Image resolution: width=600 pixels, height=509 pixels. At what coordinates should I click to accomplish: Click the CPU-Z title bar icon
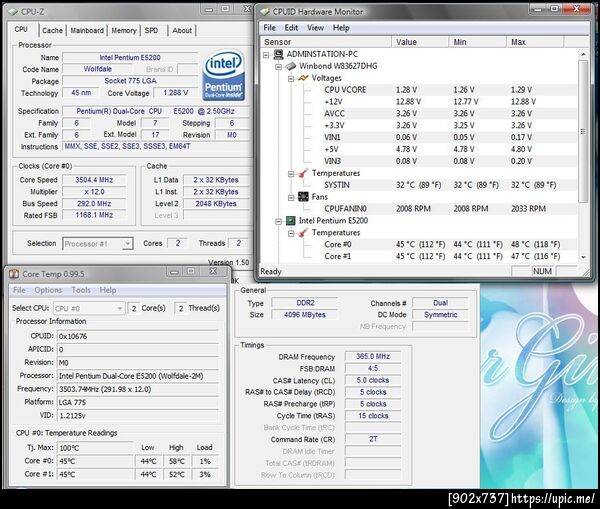click(13, 12)
